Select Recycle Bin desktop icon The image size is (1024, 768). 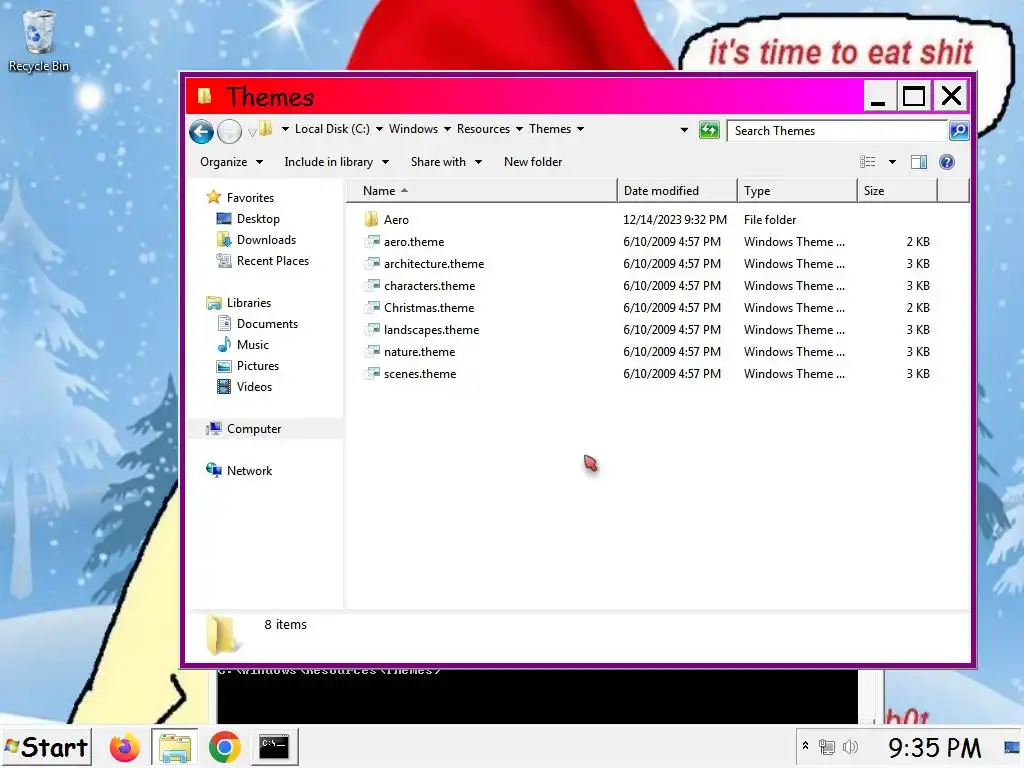coord(39,40)
